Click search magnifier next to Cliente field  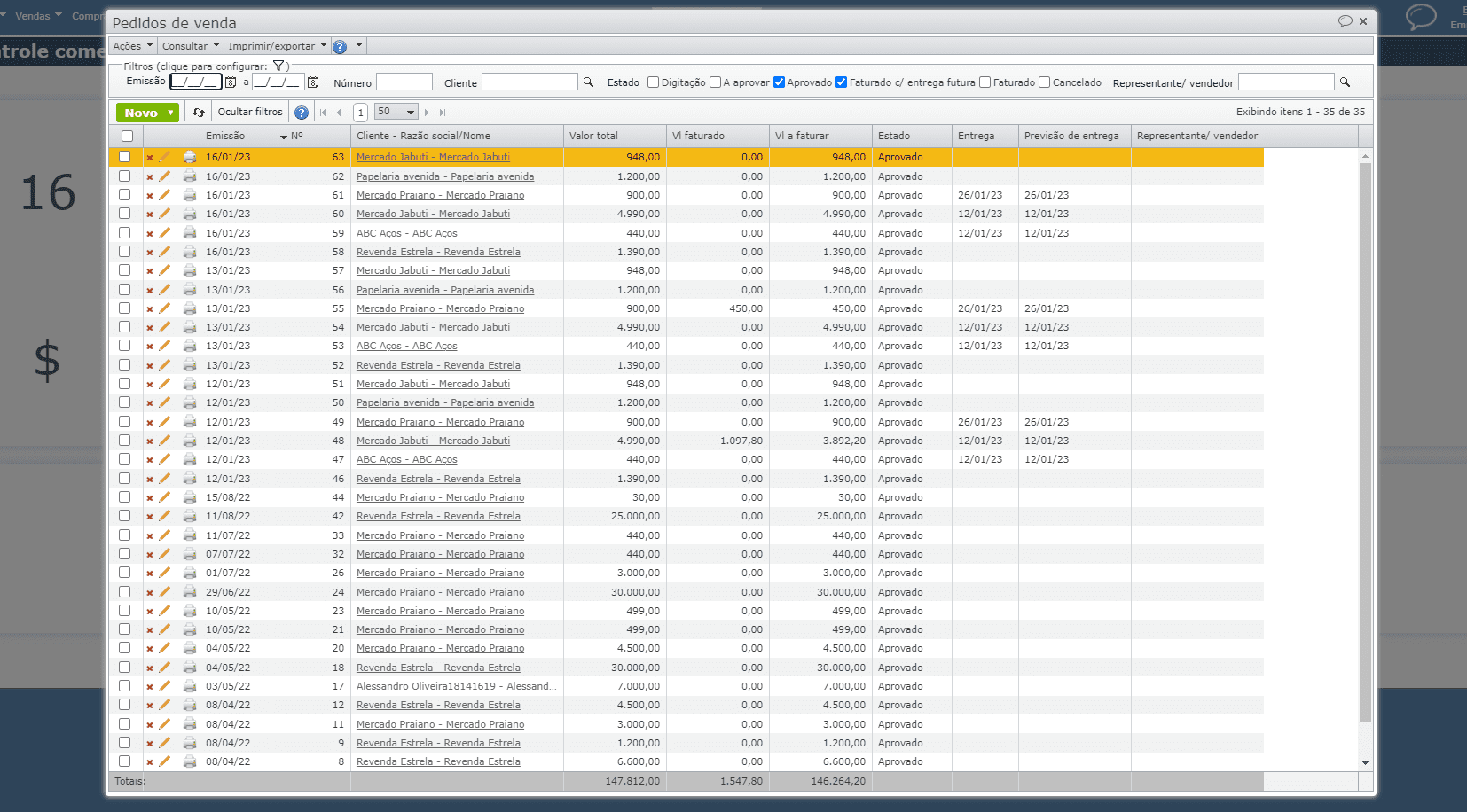[588, 82]
